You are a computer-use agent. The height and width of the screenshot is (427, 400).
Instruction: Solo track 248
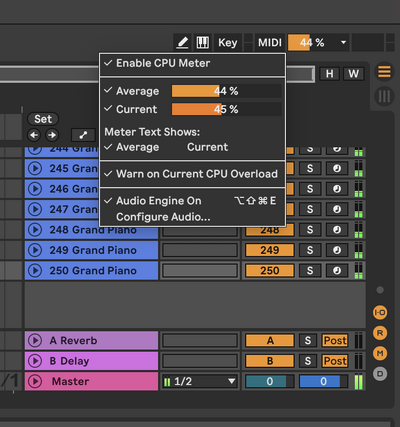310,230
